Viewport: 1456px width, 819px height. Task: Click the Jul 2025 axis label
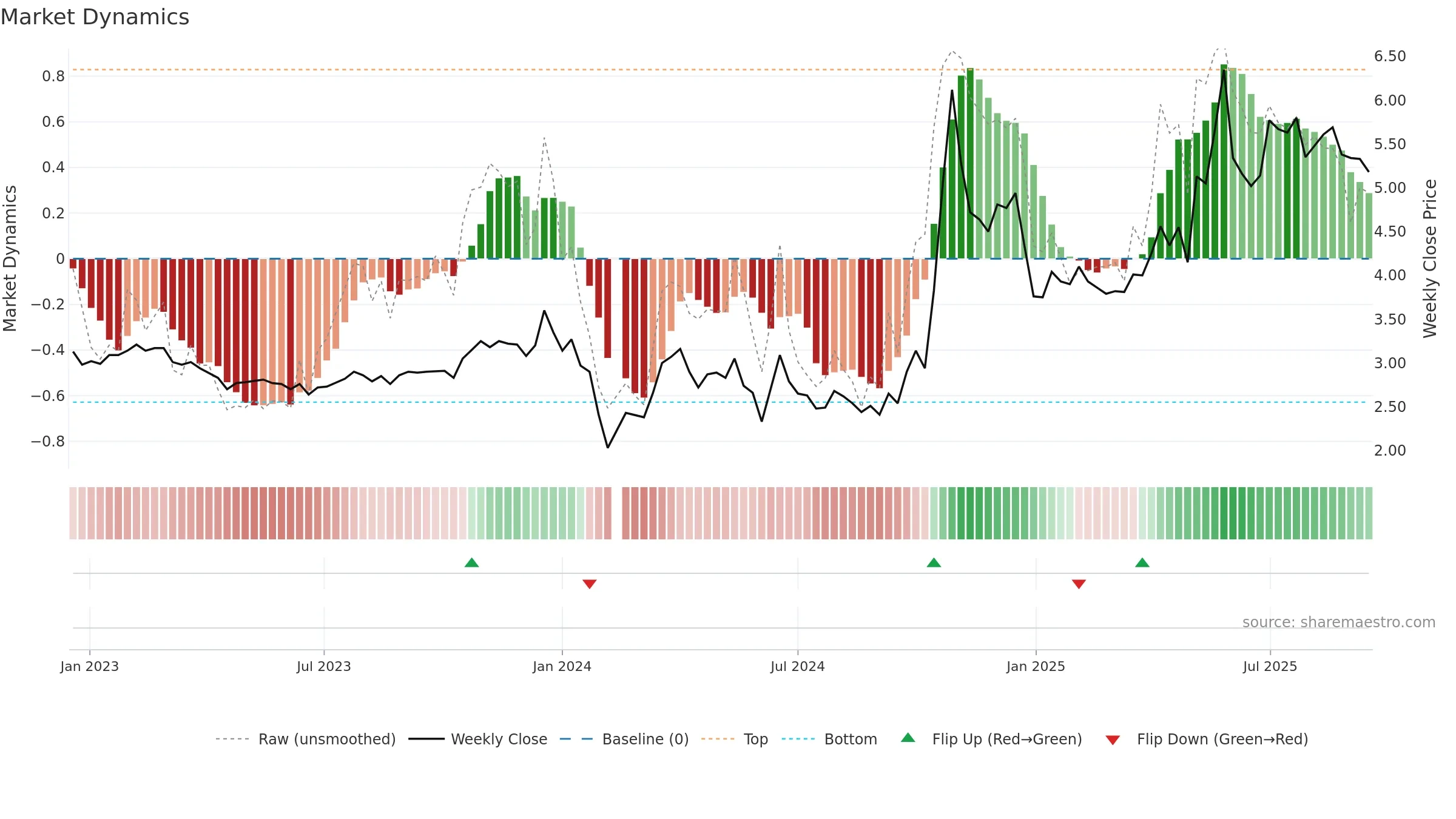(1270, 666)
